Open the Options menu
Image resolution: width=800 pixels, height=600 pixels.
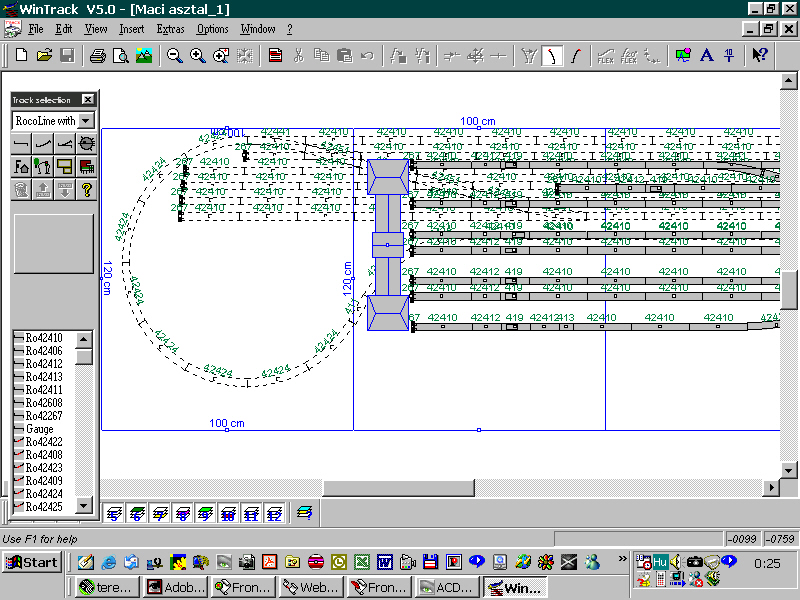[x=212, y=29]
